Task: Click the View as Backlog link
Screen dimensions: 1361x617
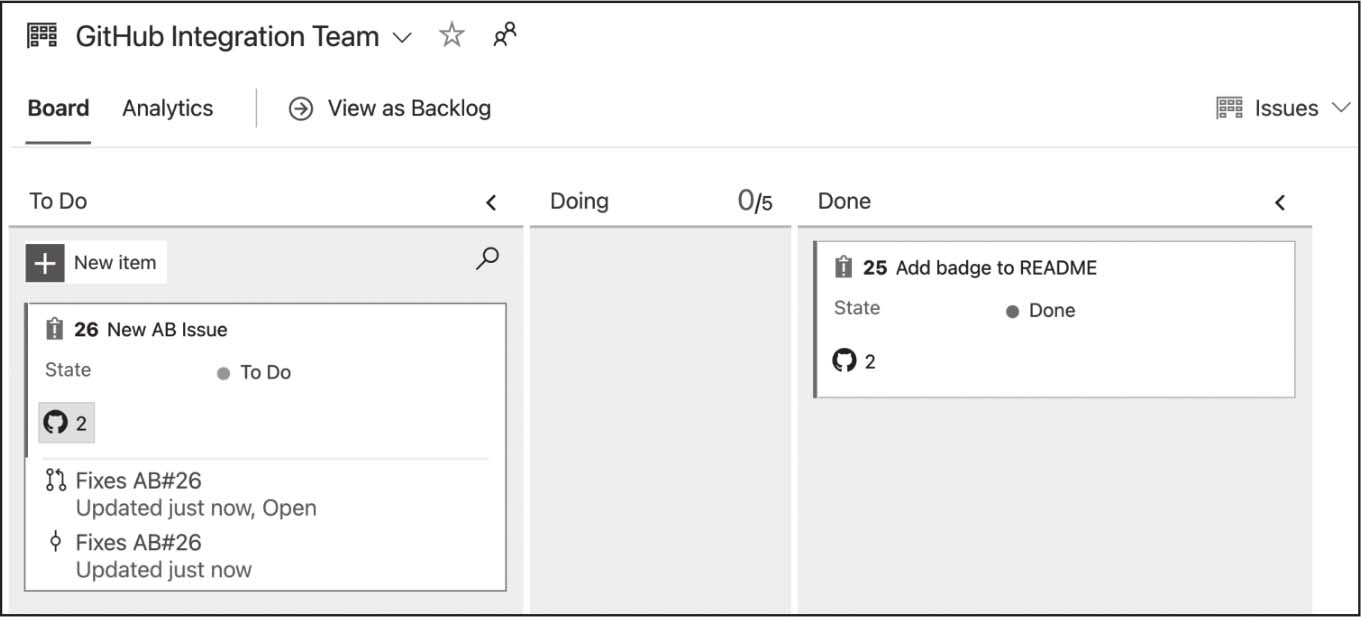Action: click(x=408, y=108)
